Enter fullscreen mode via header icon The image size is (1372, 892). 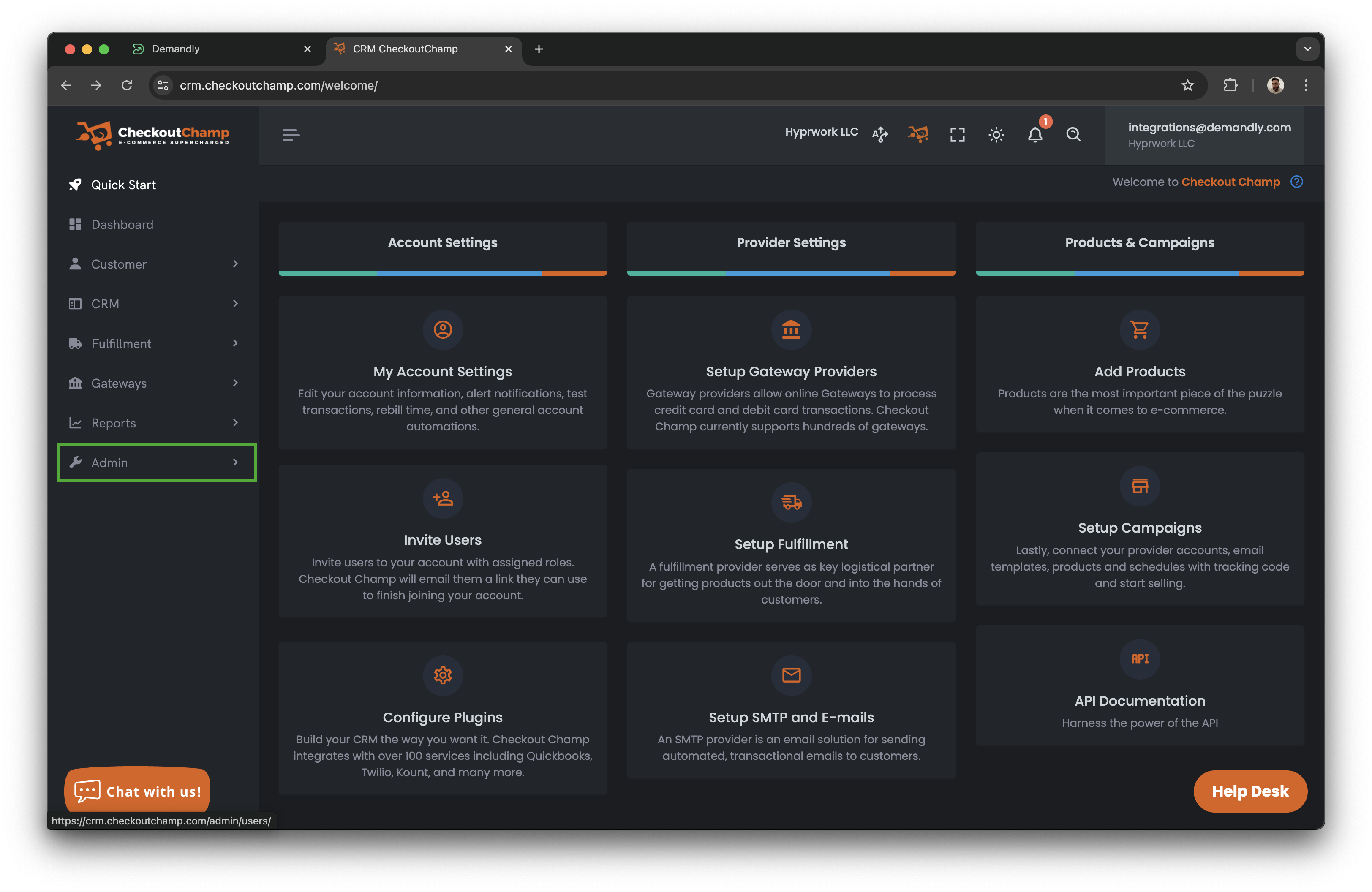coord(958,135)
